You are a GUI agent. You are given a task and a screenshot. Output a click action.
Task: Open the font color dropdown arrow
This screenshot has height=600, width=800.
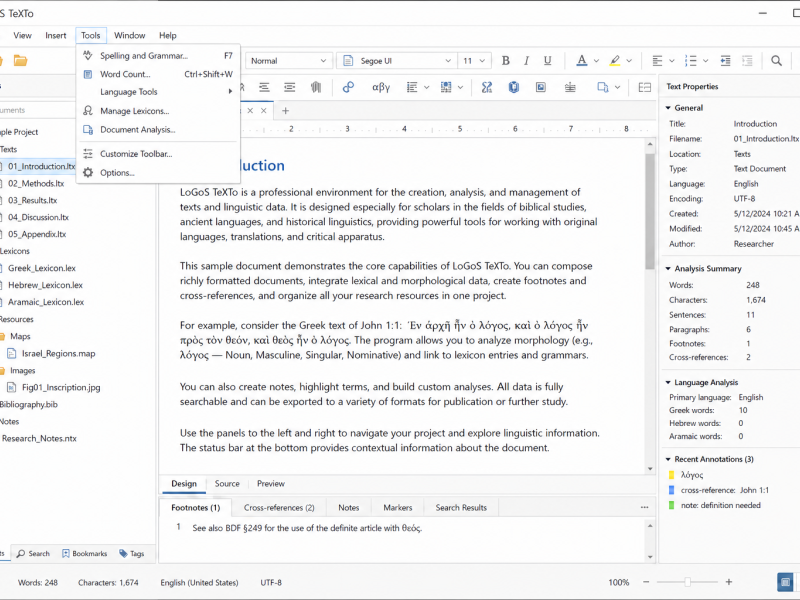click(596, 61)
